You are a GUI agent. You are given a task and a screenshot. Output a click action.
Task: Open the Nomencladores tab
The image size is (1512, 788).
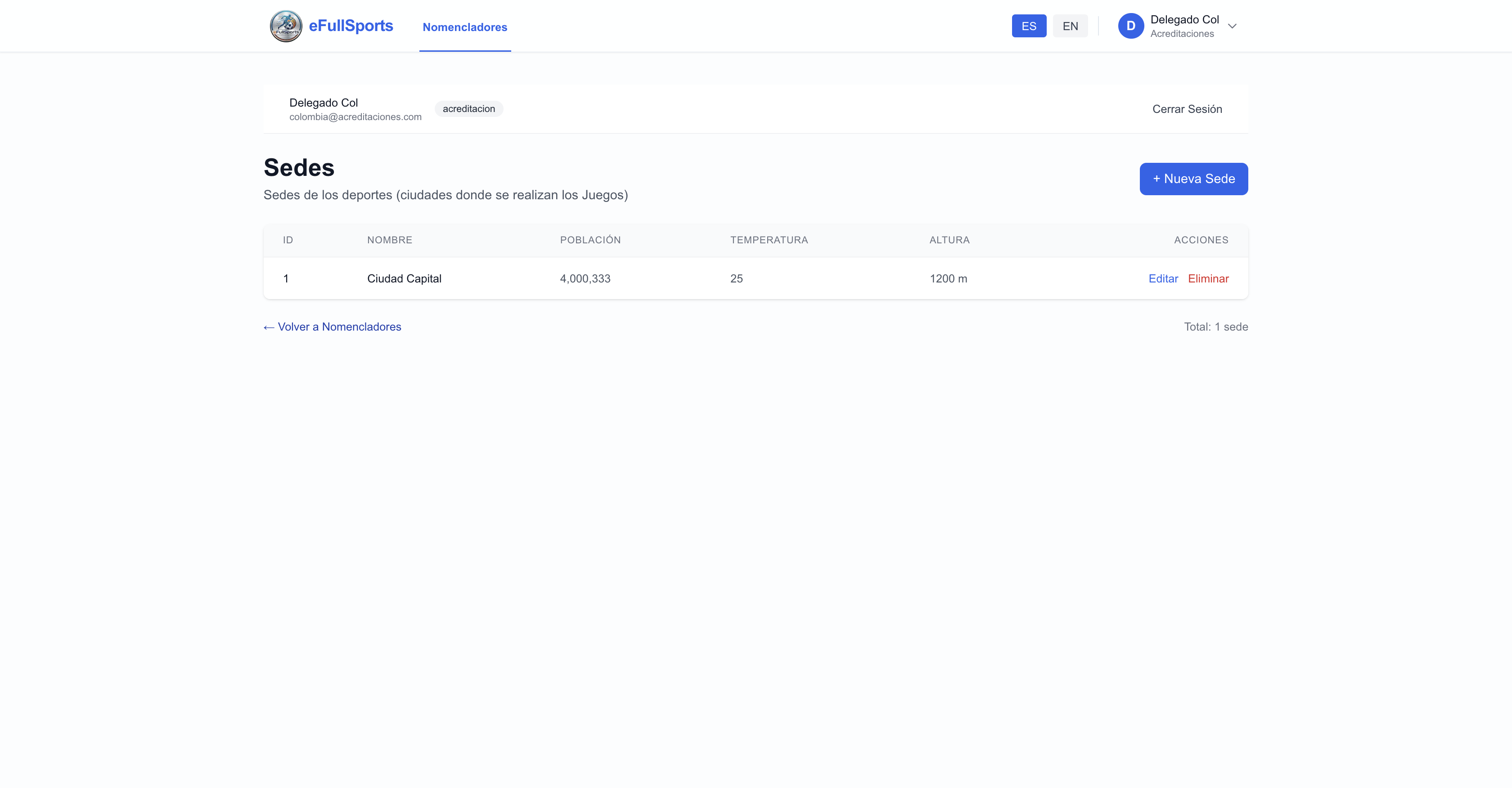pyautogui.click(x=464, y=27)
